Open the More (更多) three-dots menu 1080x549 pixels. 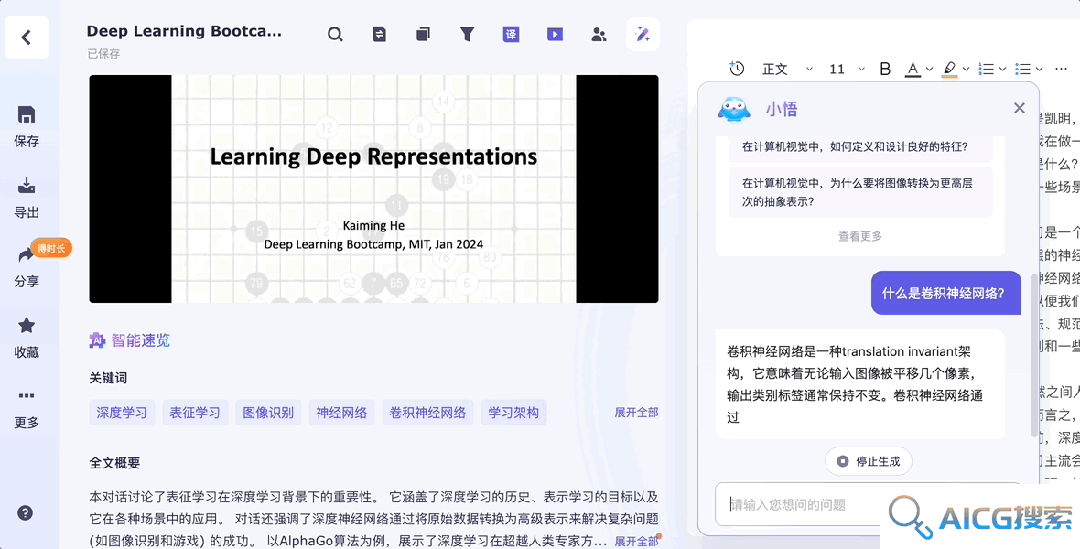pyautogui.click(x=26, y=396)
